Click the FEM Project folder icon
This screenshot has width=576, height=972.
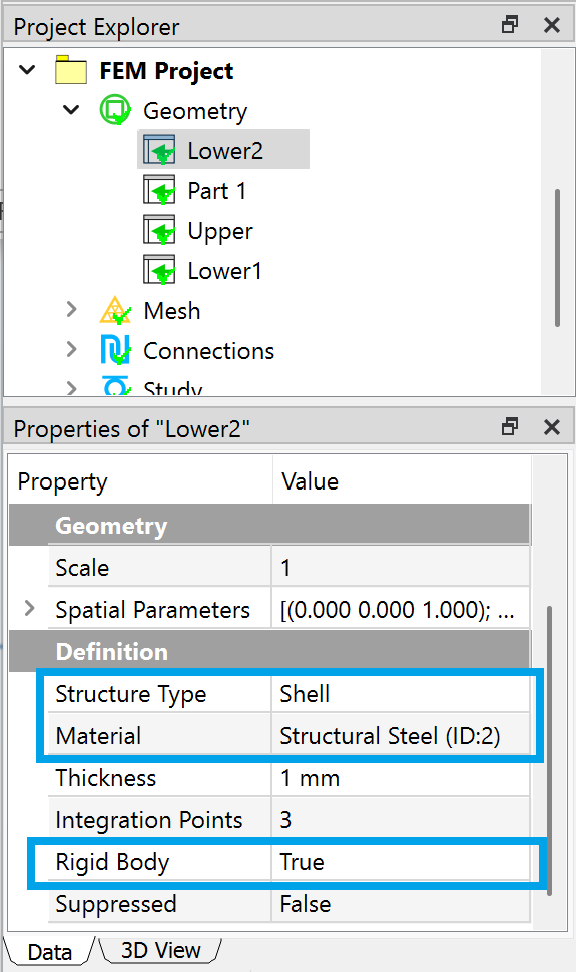point(71,69)
